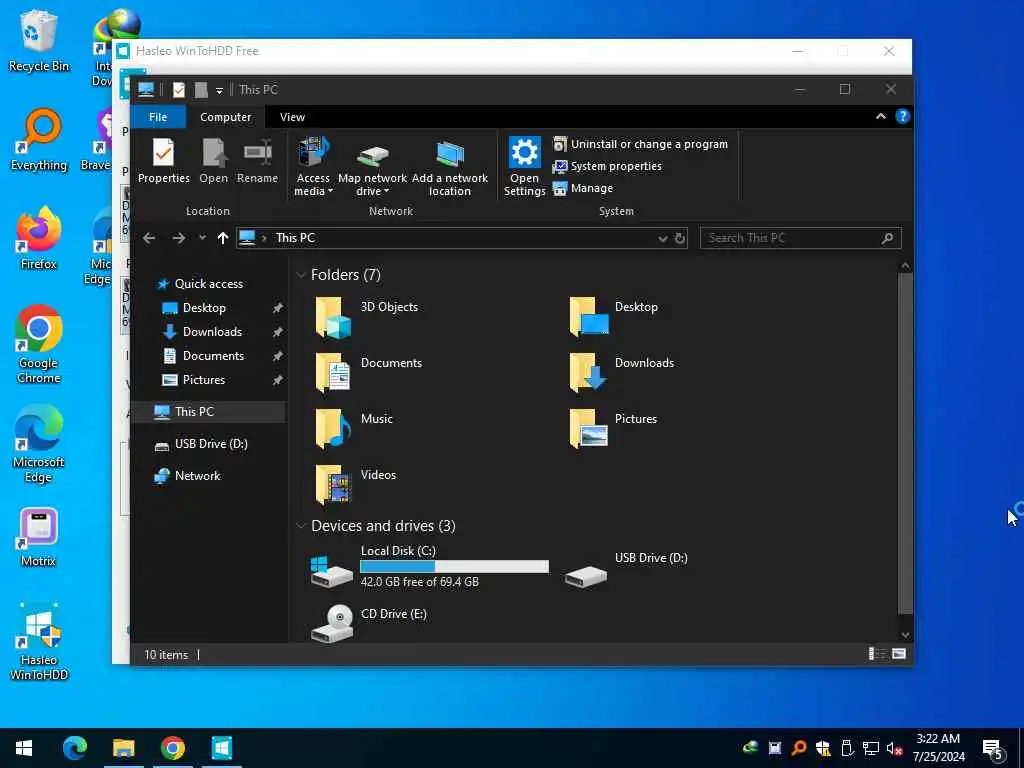Switch to large icons view layout
This screenshot has height=768, width=1024.
pyautogui.click(x=899, y=654)
